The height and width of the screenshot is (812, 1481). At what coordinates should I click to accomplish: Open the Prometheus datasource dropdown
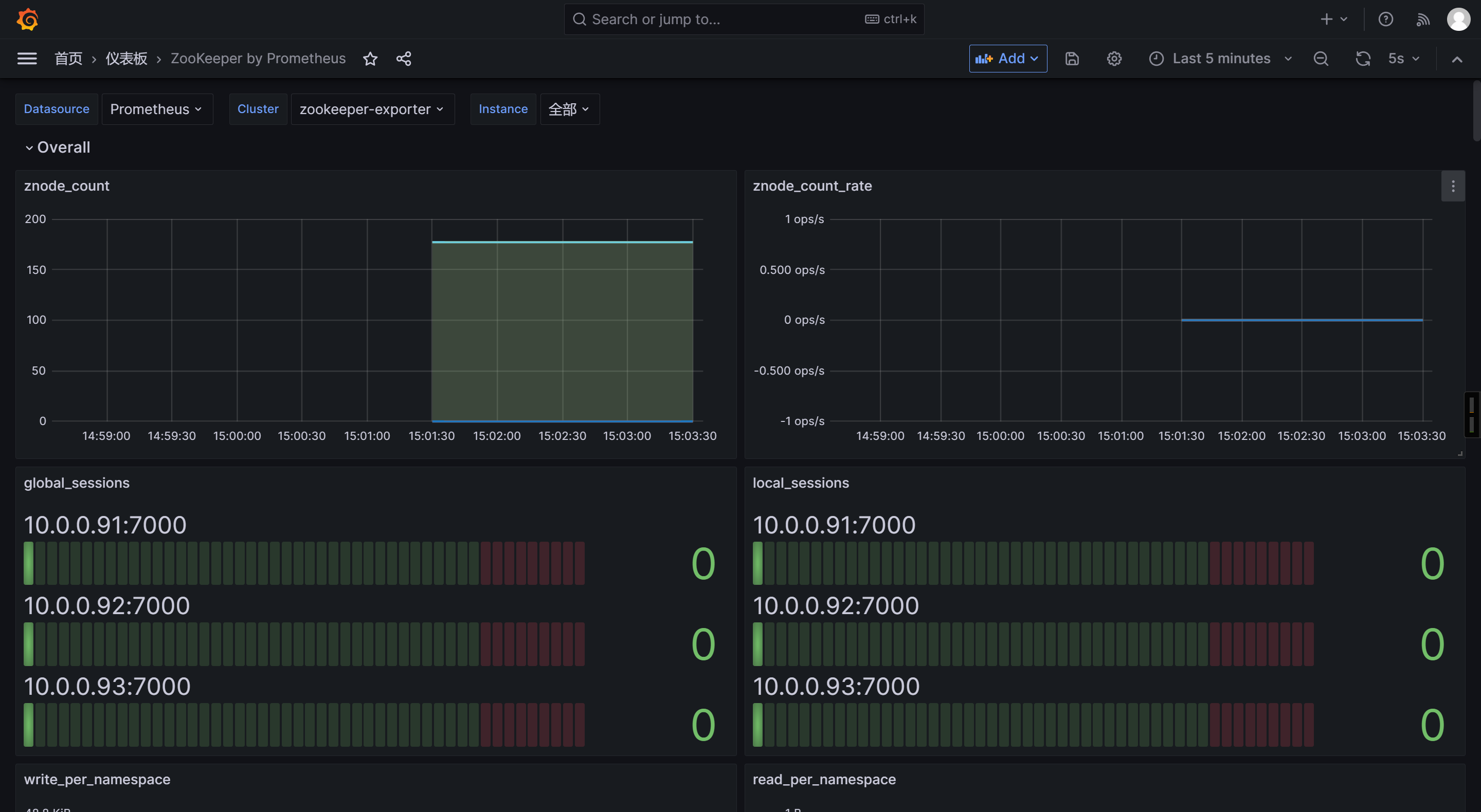point(156,109)
